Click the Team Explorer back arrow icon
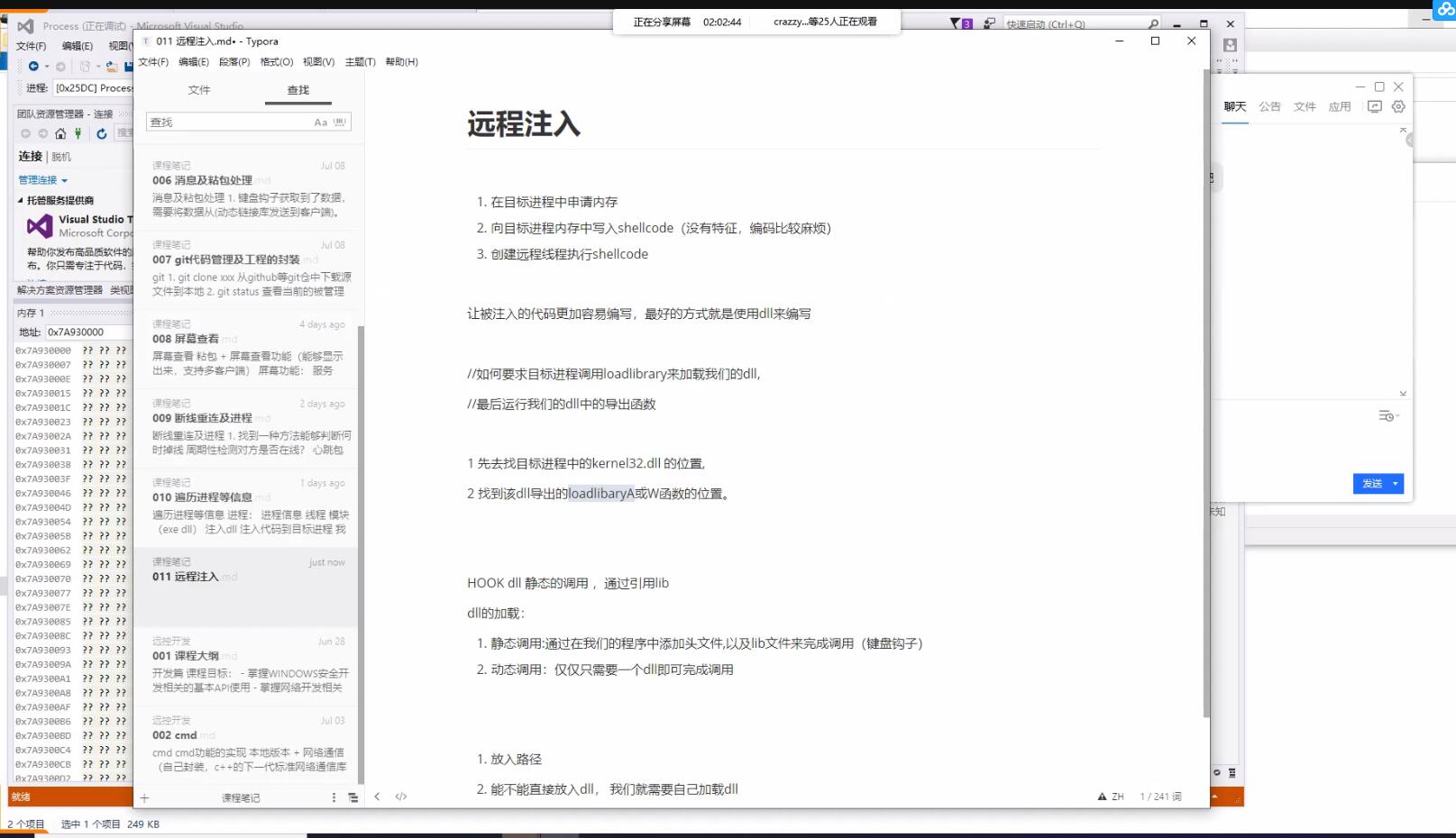 [x=25, y=133]
